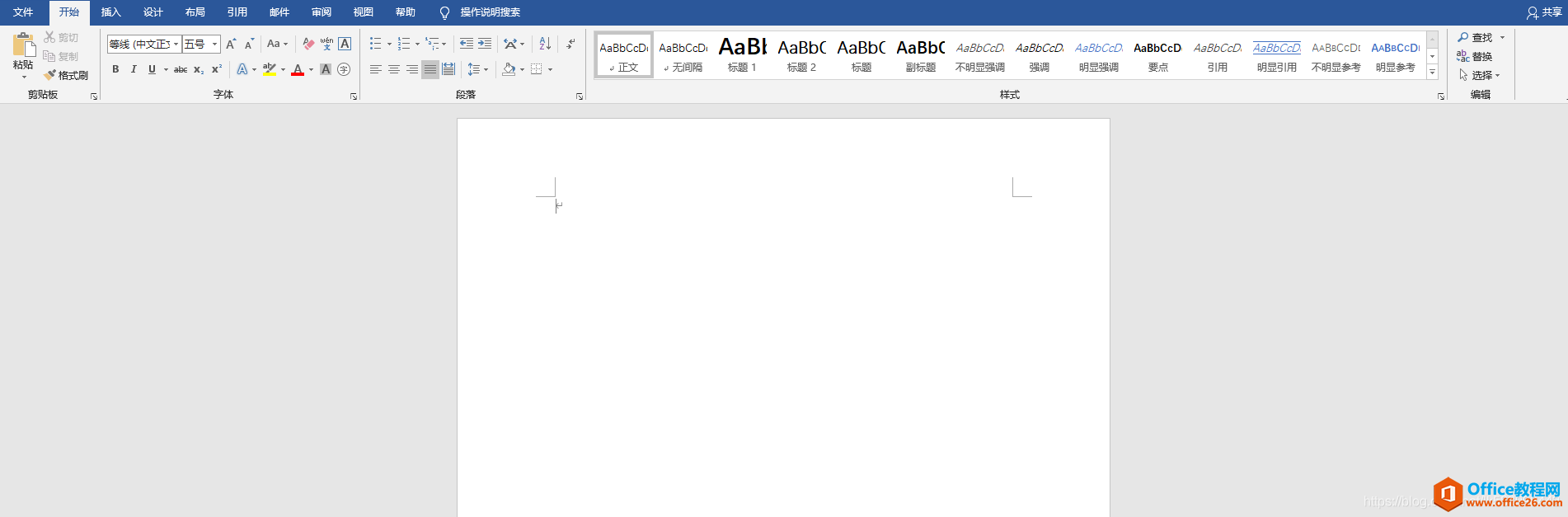The width and height of the screenshot is (1568, 517).
Task: Open 选择 Select dropdown
Action: point(1479,75)
